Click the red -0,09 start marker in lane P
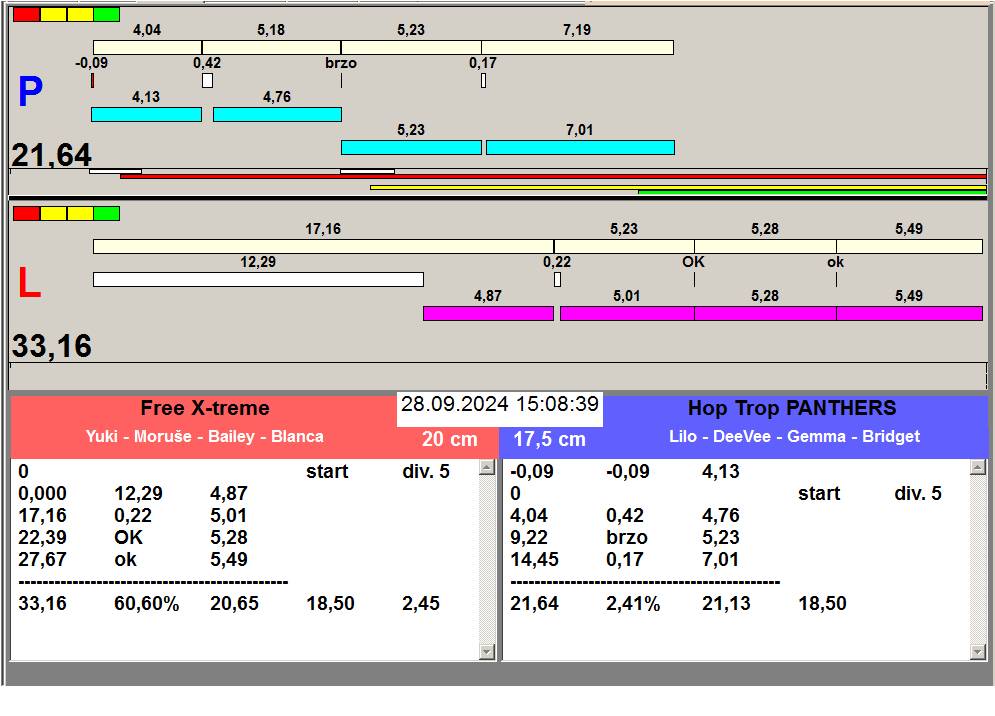Screen dimensions: 995x716 pyautogui.click(x=93, y=81)
